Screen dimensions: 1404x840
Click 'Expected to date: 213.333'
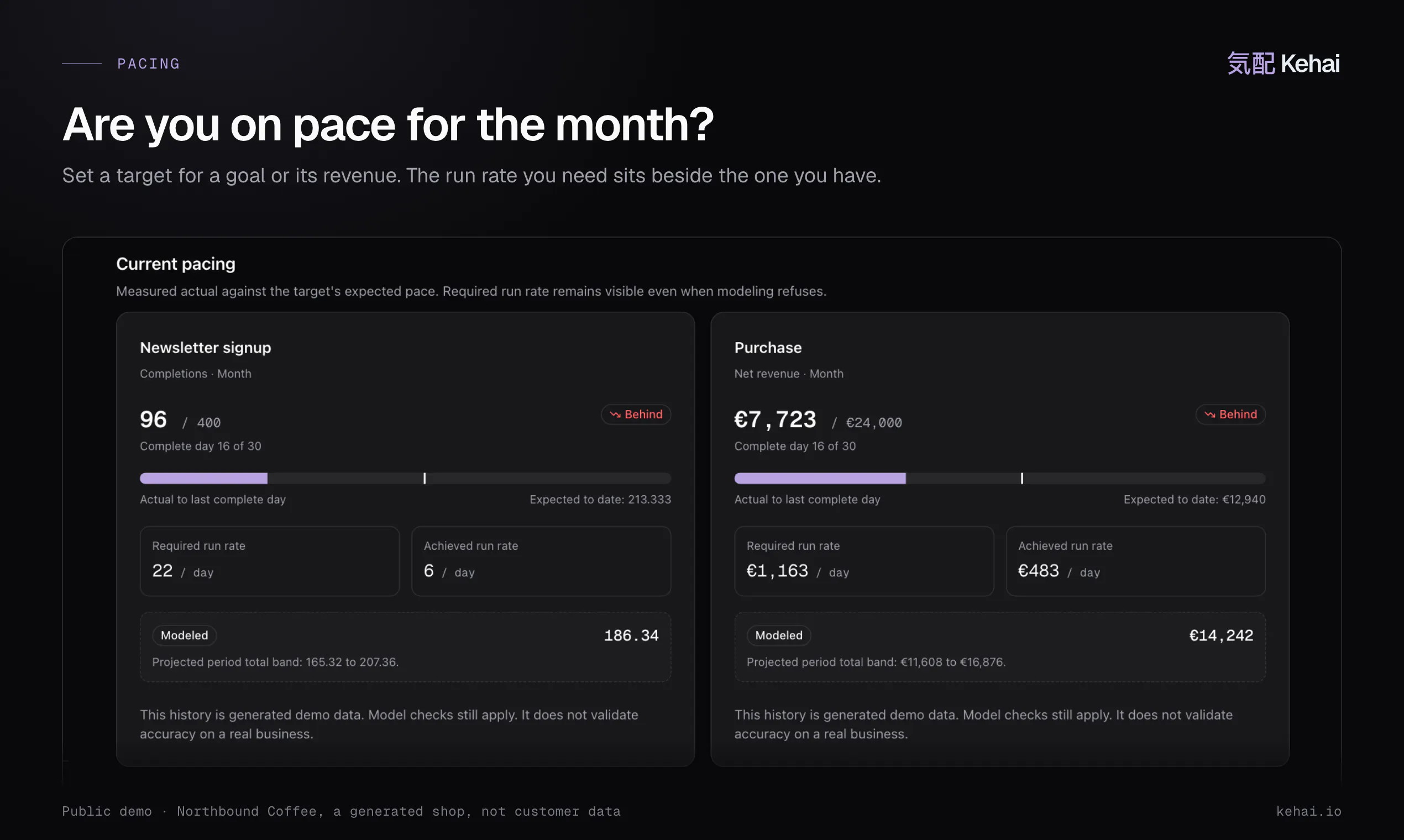tap(600, 499)
